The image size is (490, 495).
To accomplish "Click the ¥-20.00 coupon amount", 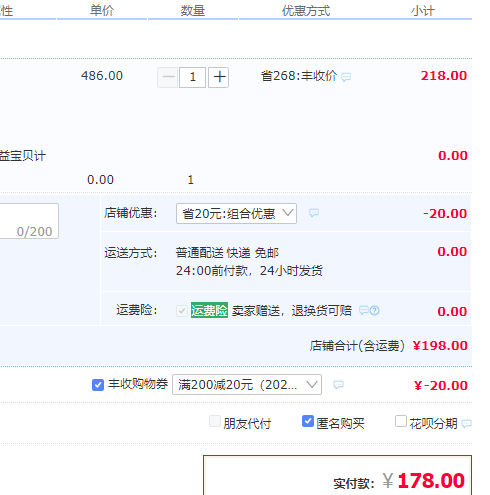I will pyautogui.click(x=441, y=386).
